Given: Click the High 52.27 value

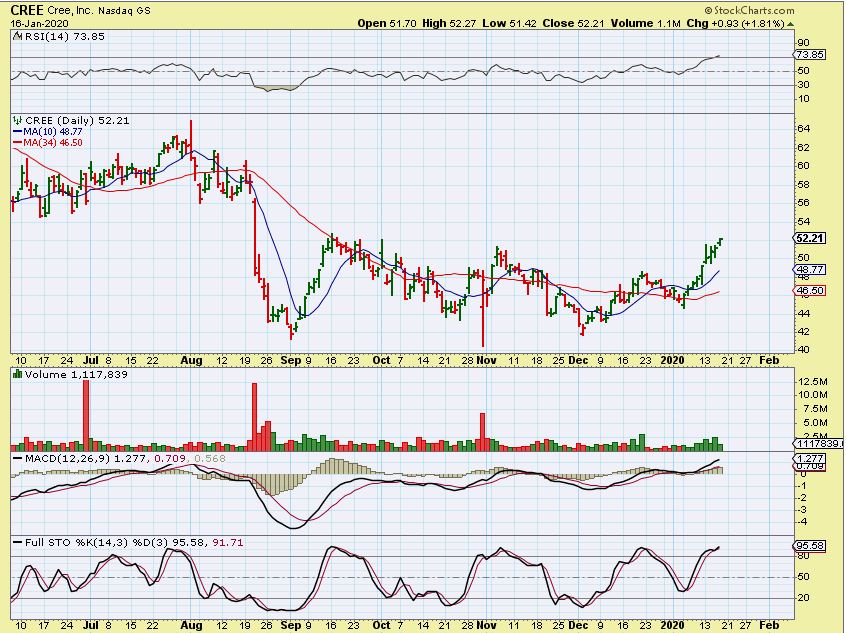Looking at the screenshot, I should pyautogui.click(x=449, y=24).
